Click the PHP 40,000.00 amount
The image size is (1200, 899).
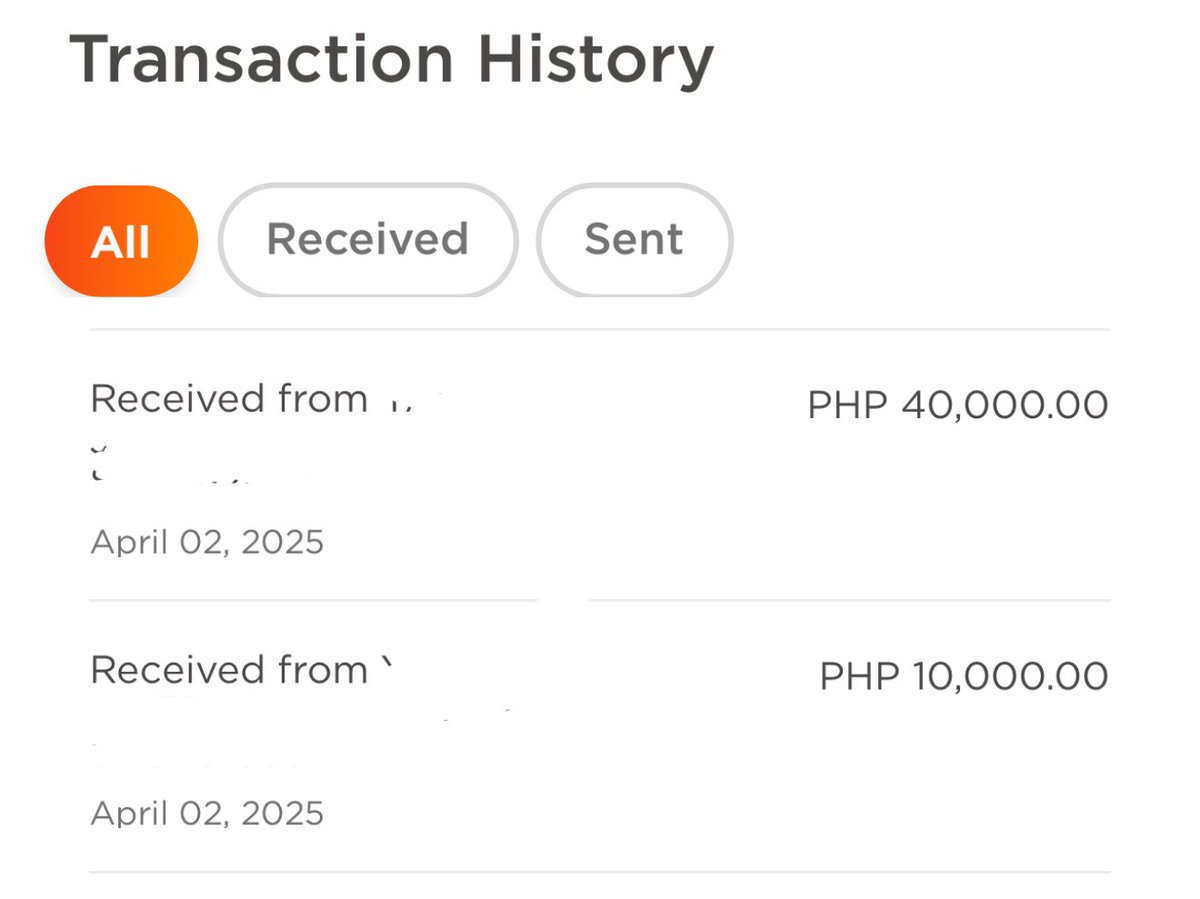pos(957,405)
